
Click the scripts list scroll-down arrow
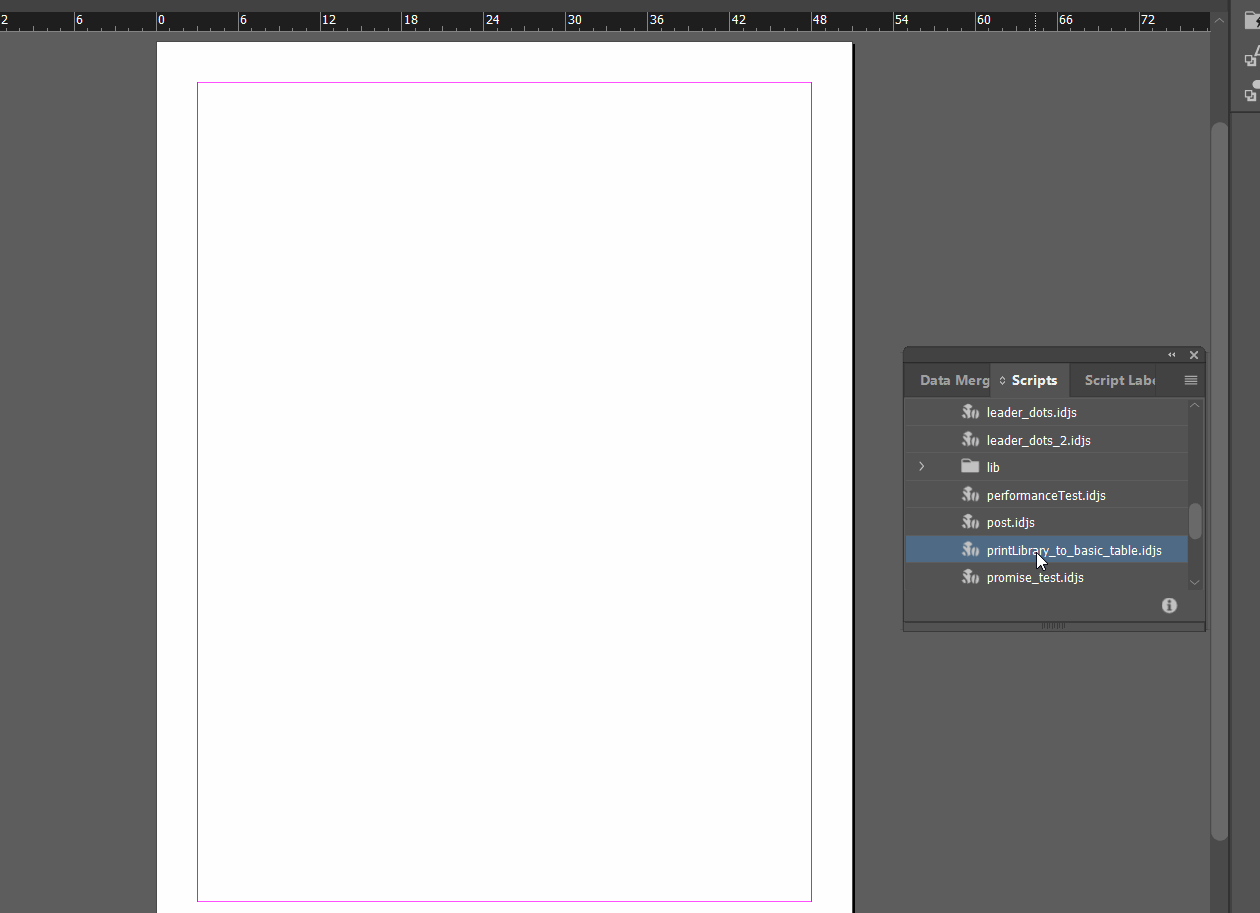(1195, 582)
